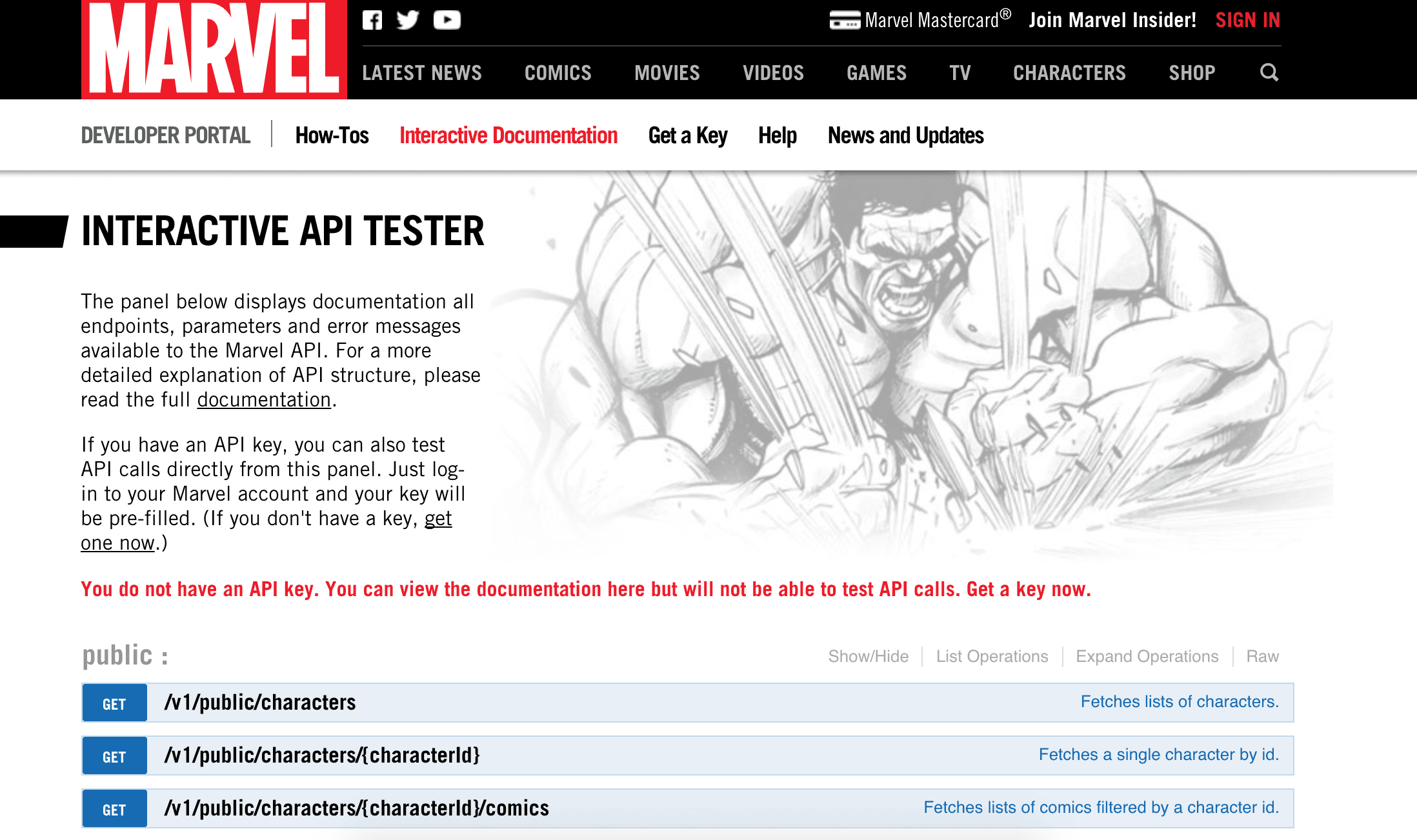Expand the /v1/public/characters GET endpoint

(x=260, y=703)
